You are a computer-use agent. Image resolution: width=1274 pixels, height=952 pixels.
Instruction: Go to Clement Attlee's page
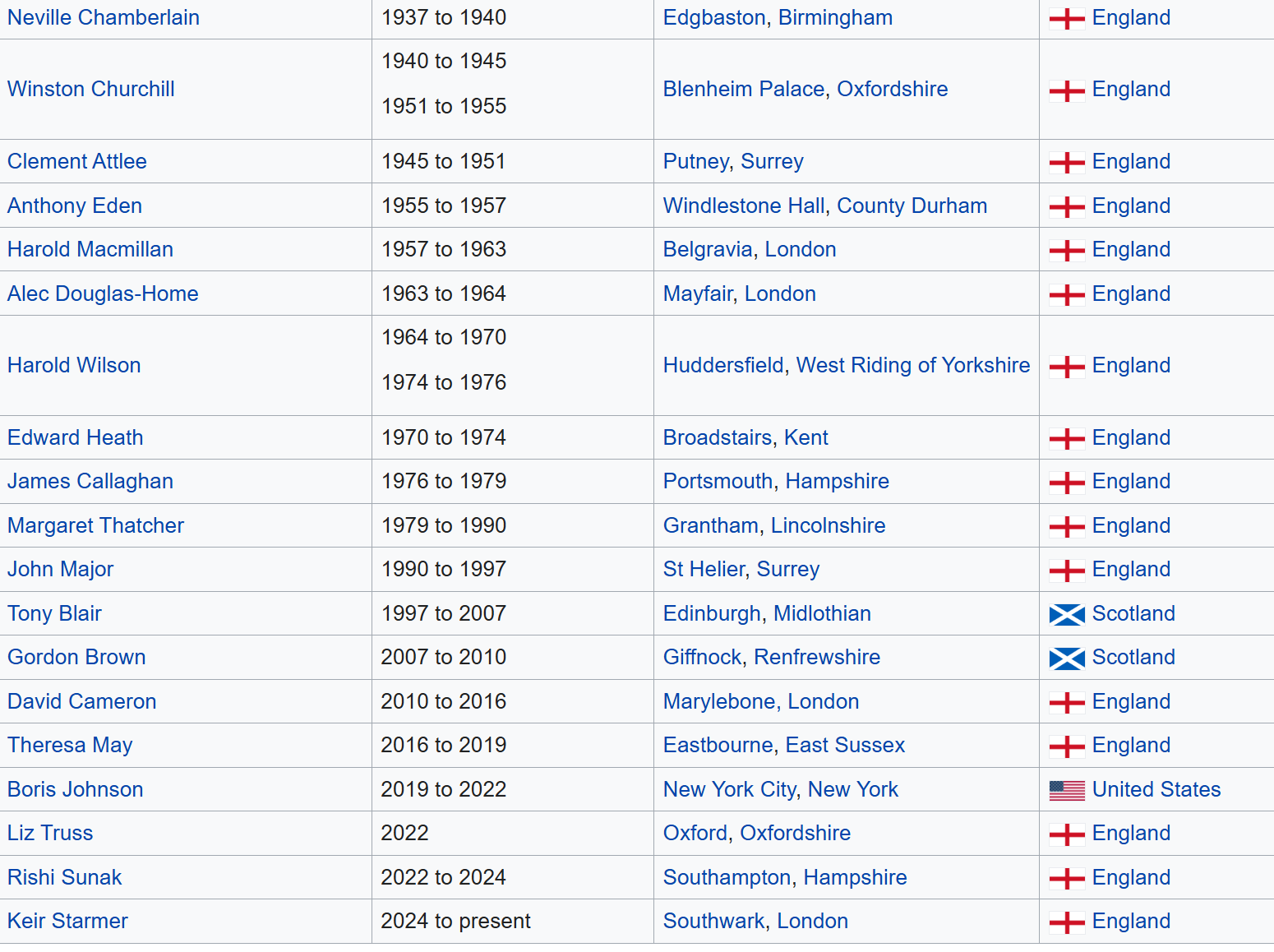(77, 162)
